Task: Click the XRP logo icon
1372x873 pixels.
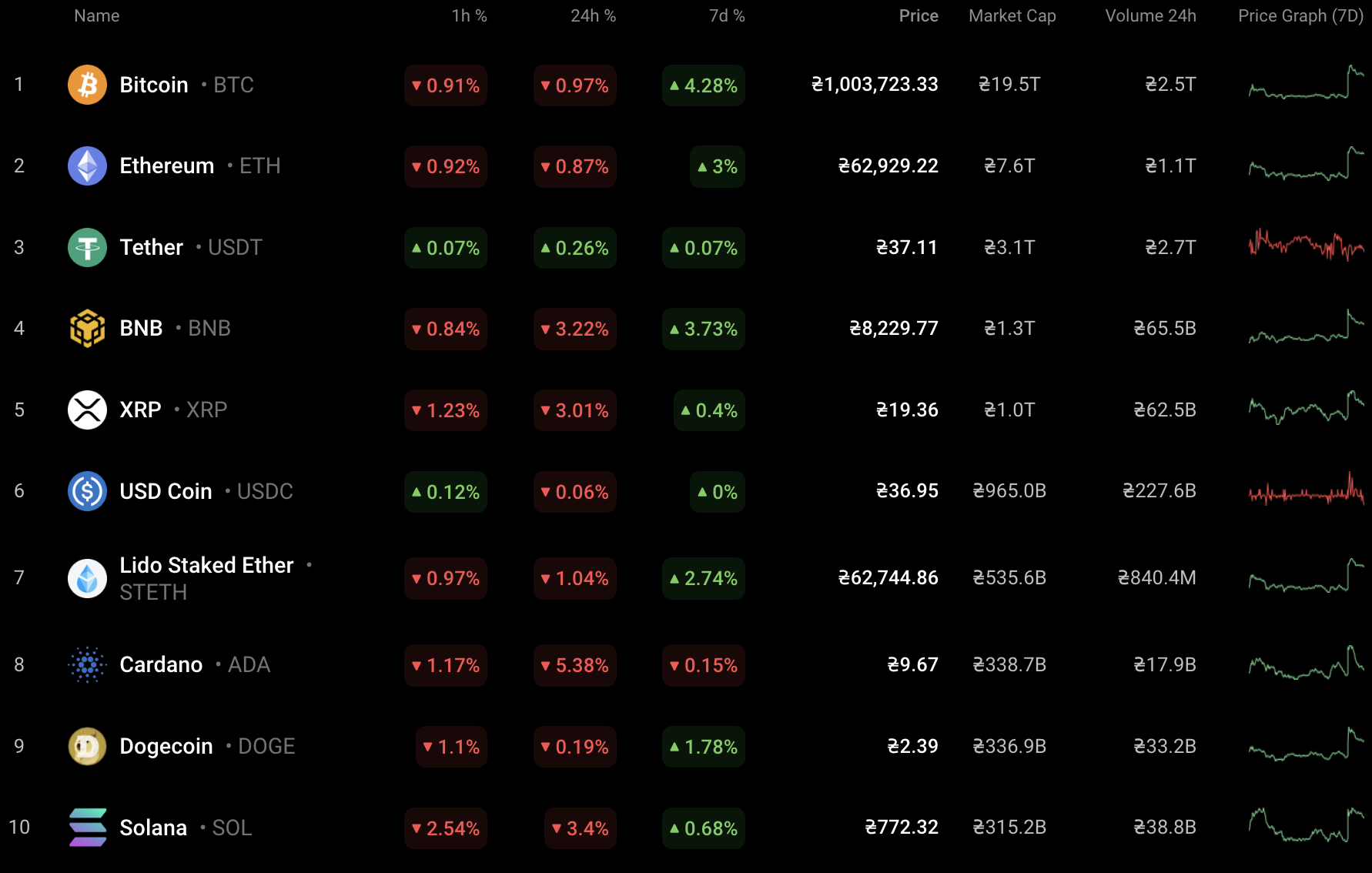Action: pos(87,410)
